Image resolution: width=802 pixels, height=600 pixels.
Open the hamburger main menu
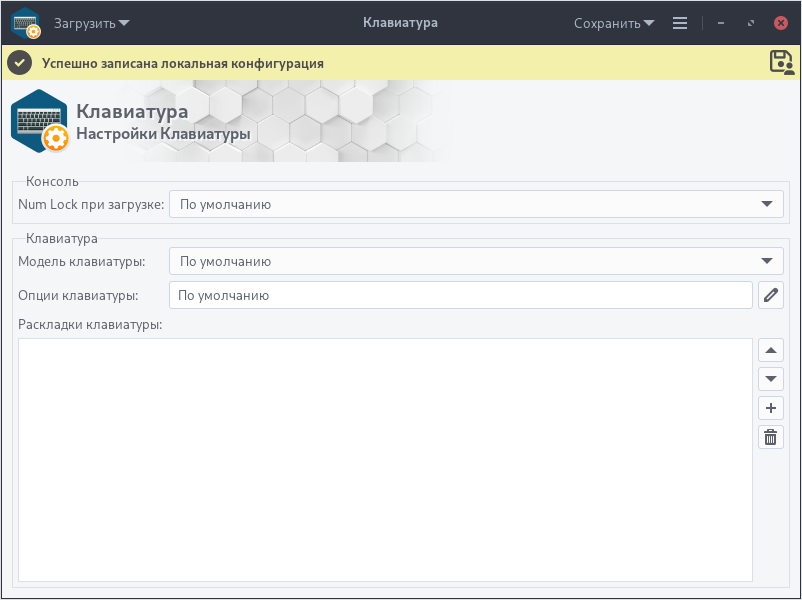(x=680, y=23)
